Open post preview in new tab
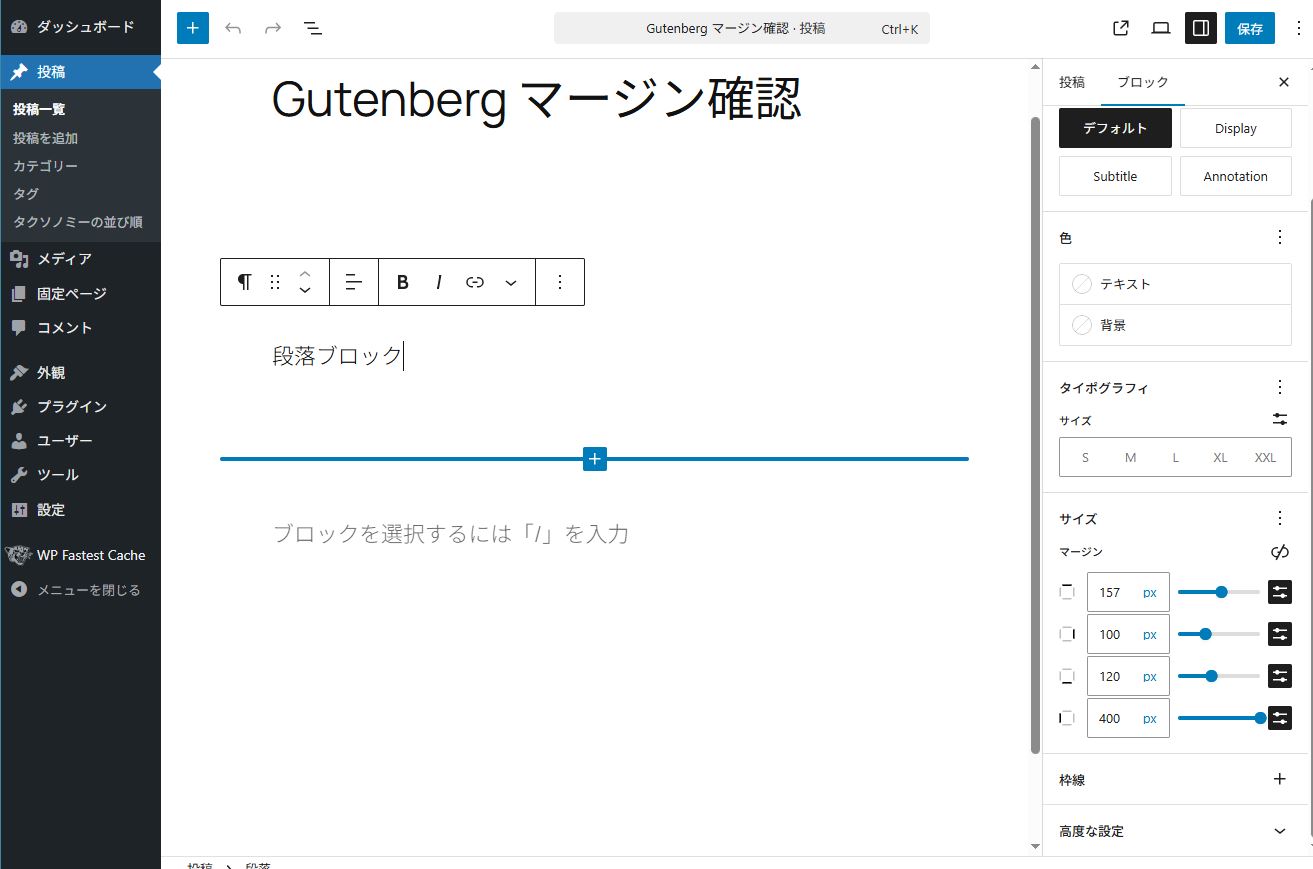1313x869 pixels. tap(1121, 28)
